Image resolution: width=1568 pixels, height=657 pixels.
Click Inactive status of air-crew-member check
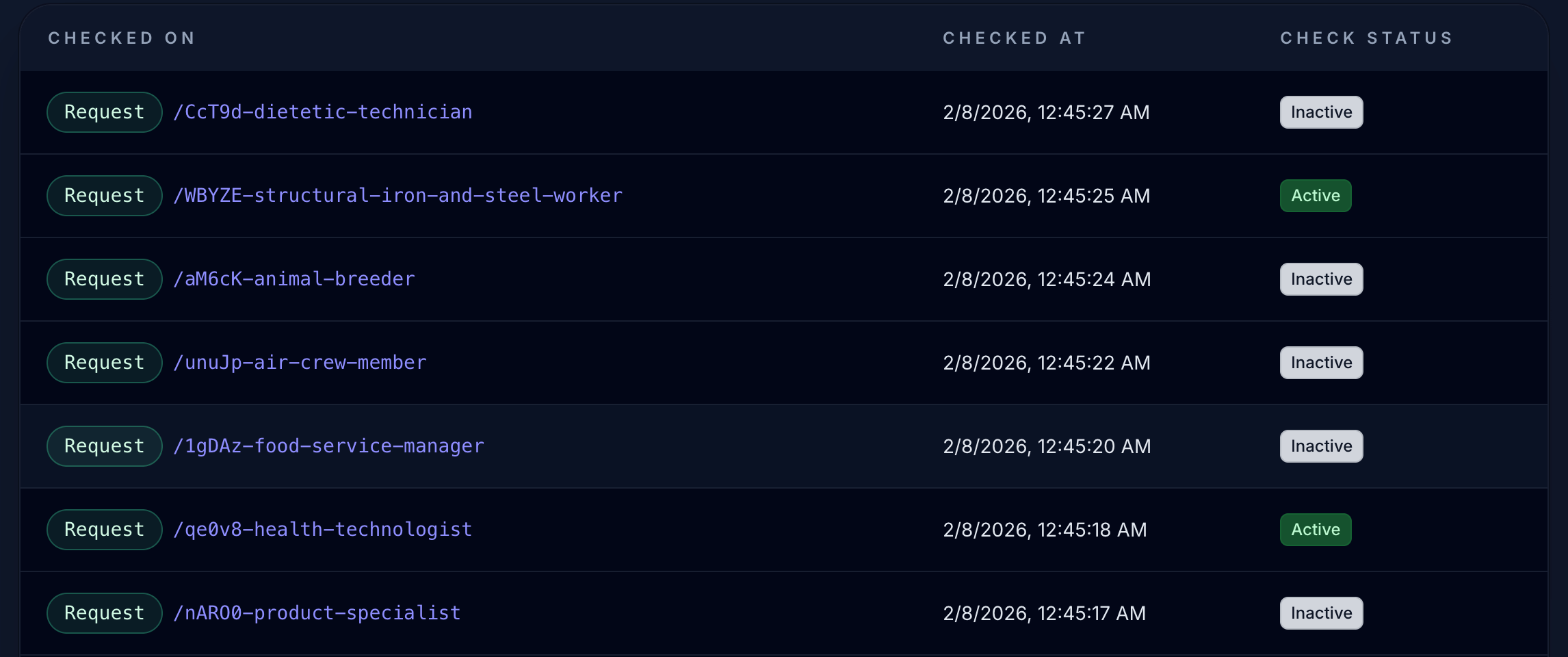tap(1321, 363)
